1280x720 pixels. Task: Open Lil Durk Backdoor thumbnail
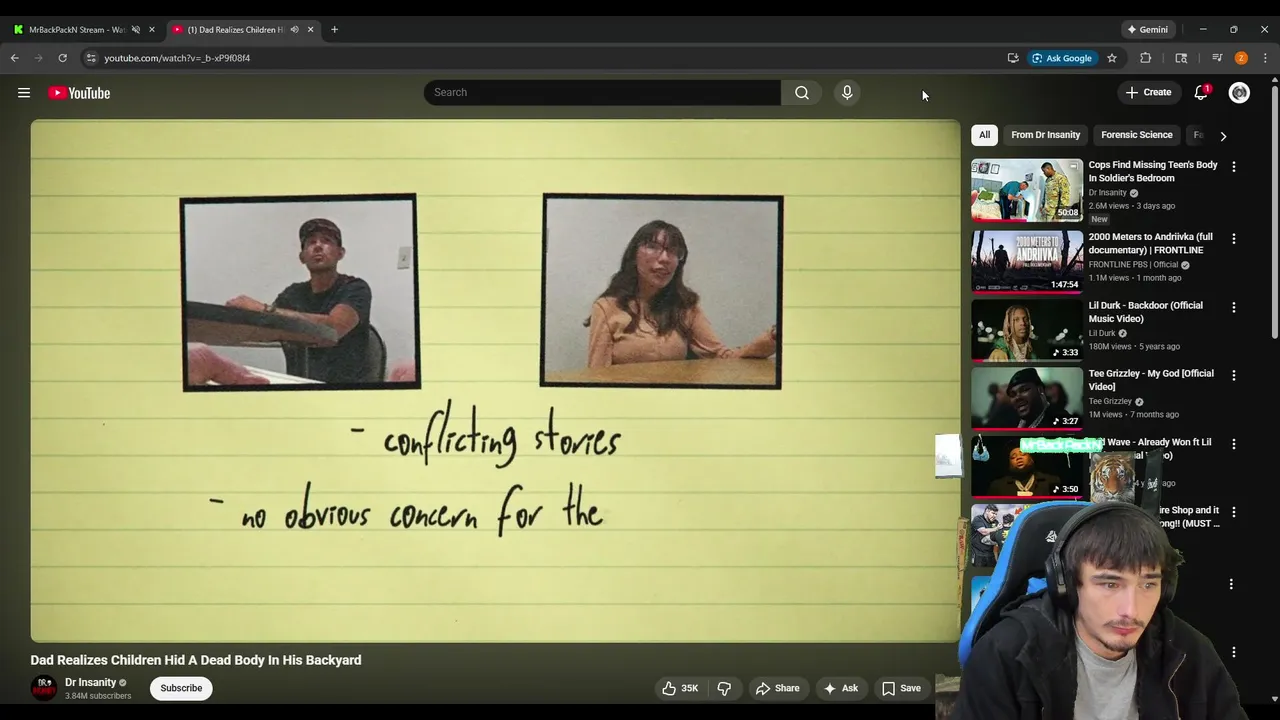pyautogui.click(x=1027, y=330)
